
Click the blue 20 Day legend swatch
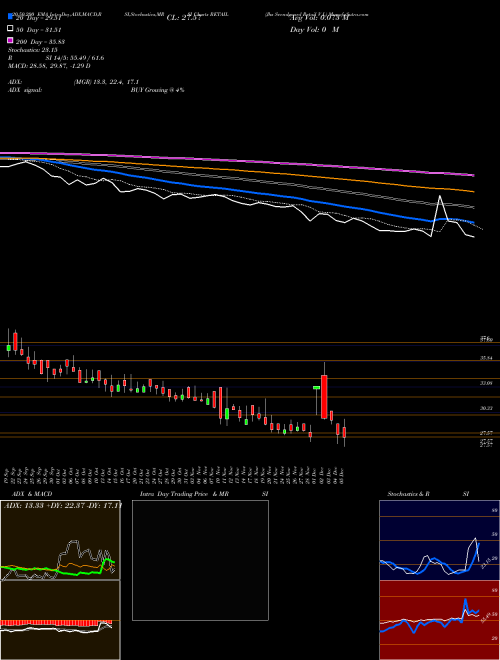[10, 16]
